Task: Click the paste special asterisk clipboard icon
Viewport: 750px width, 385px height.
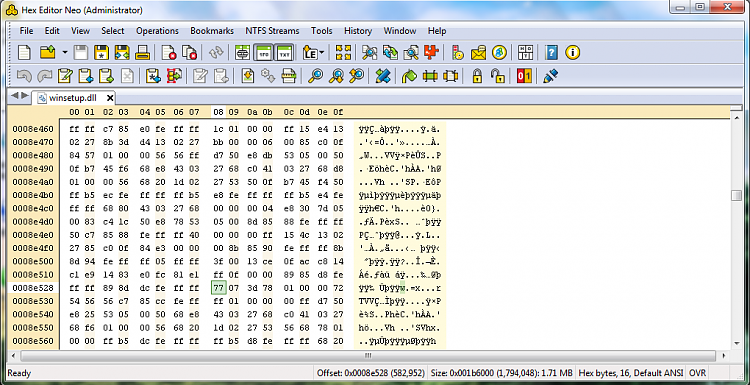Action: tap(153, 76)
